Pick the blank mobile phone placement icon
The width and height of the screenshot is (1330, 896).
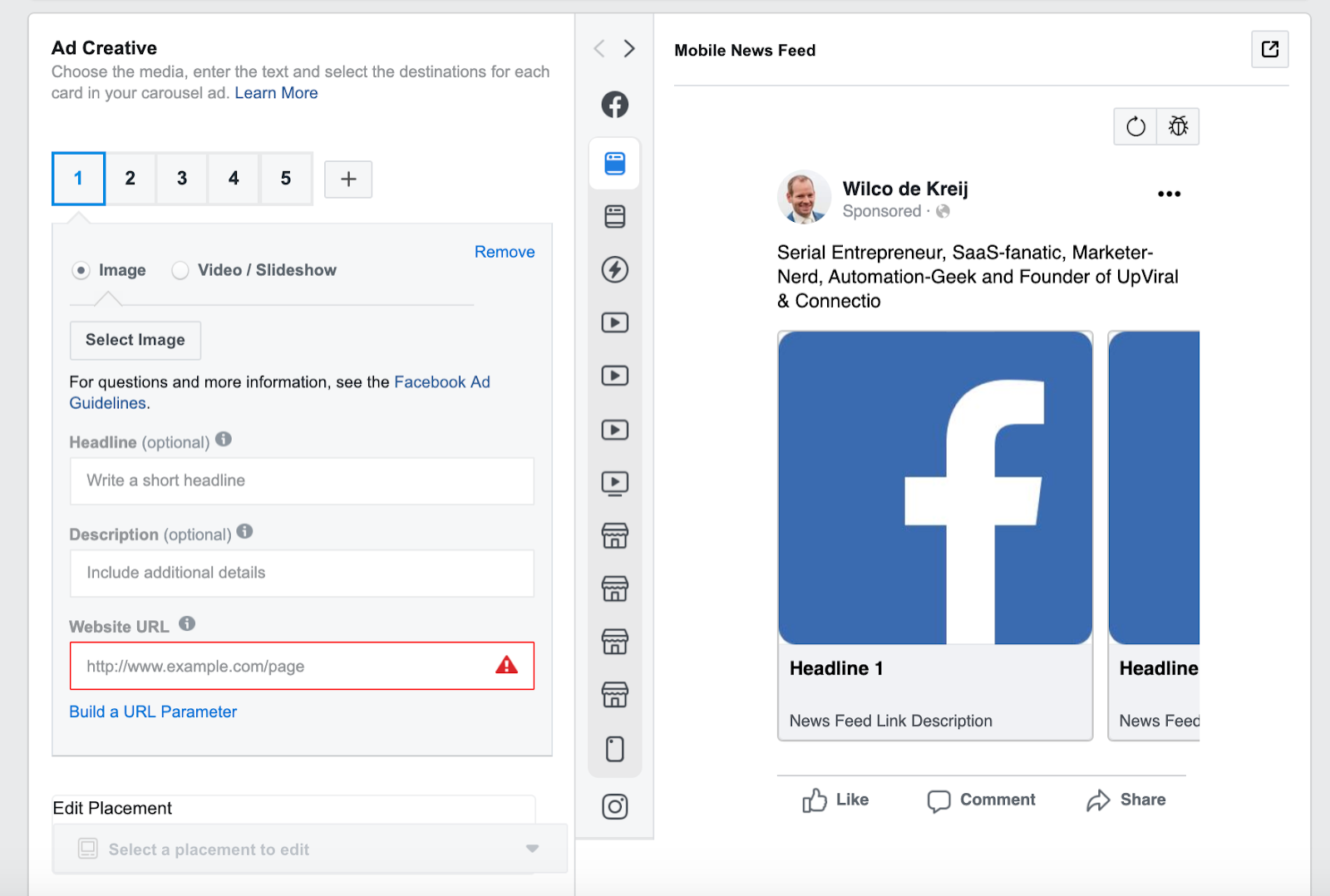point(615,749)
